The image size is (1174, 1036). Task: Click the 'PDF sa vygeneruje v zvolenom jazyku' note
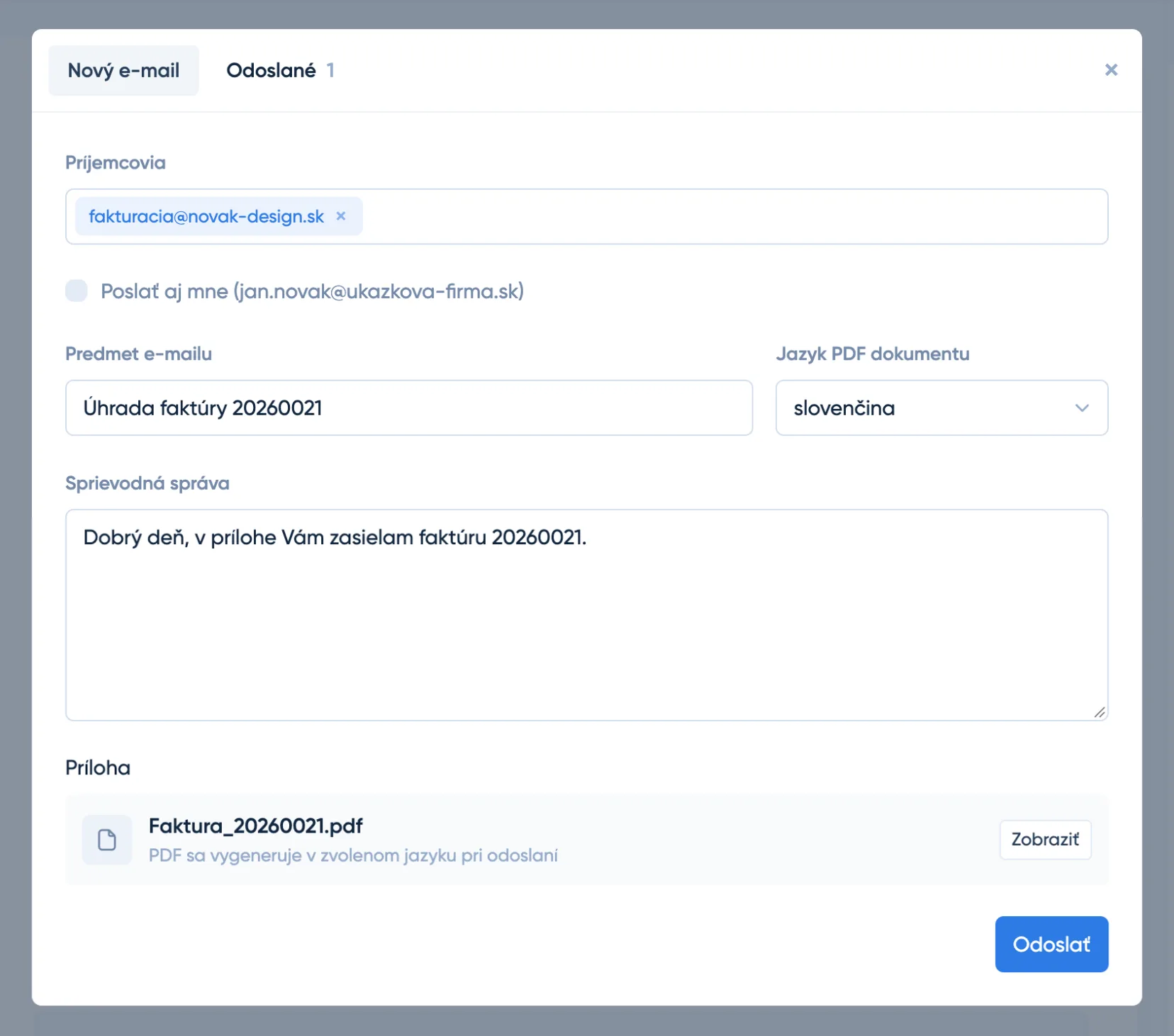(353, 855)
